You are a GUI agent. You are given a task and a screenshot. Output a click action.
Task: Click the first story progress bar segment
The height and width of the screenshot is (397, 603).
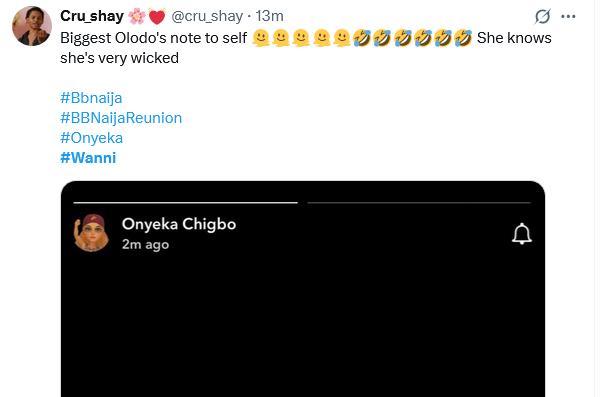[x=185, y=202]
